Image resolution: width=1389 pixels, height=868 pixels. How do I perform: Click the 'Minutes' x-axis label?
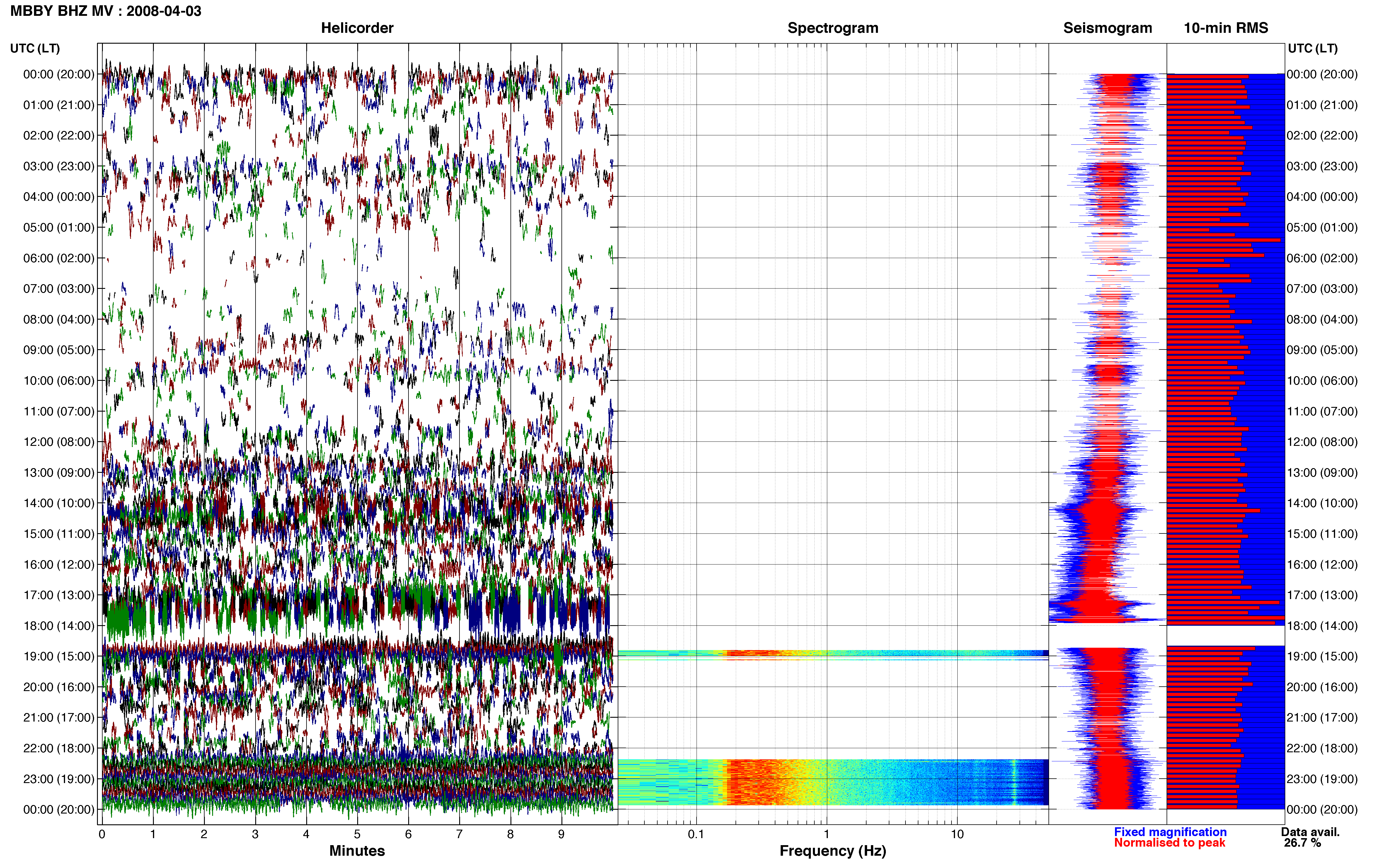click(x=357, y=851)
